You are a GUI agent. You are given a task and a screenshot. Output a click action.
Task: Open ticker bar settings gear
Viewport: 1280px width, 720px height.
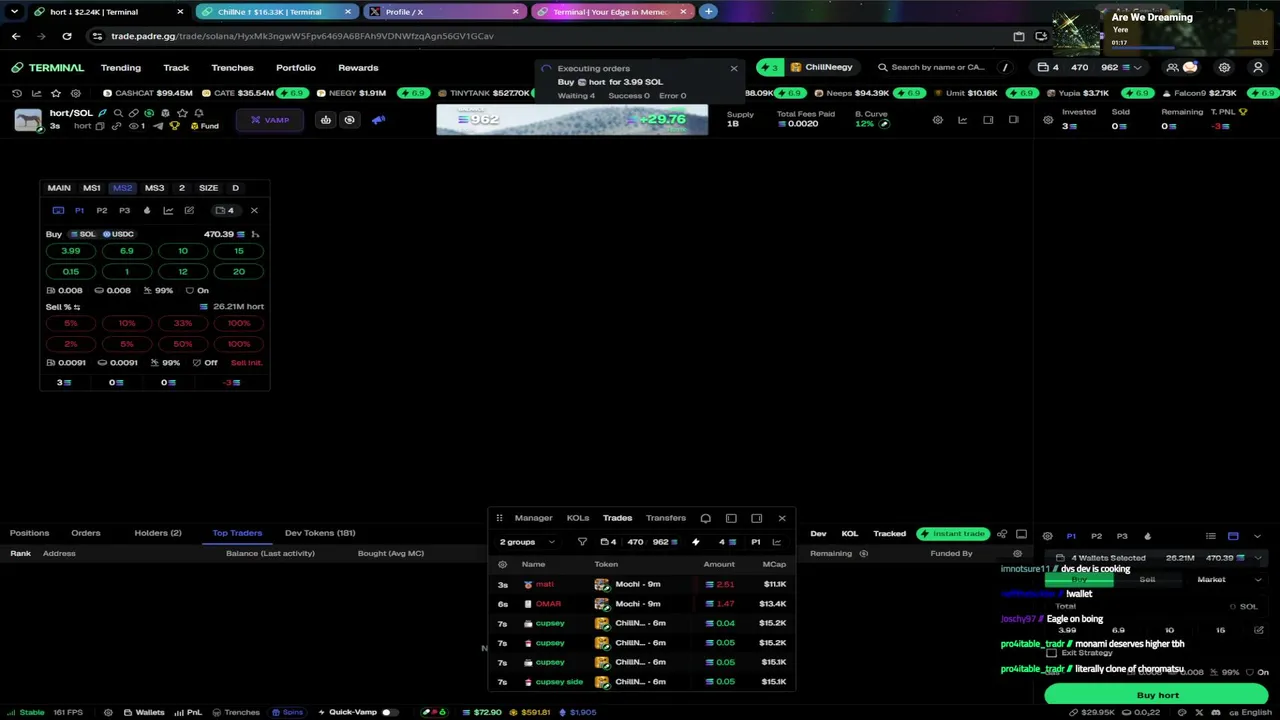coord(76,93)
